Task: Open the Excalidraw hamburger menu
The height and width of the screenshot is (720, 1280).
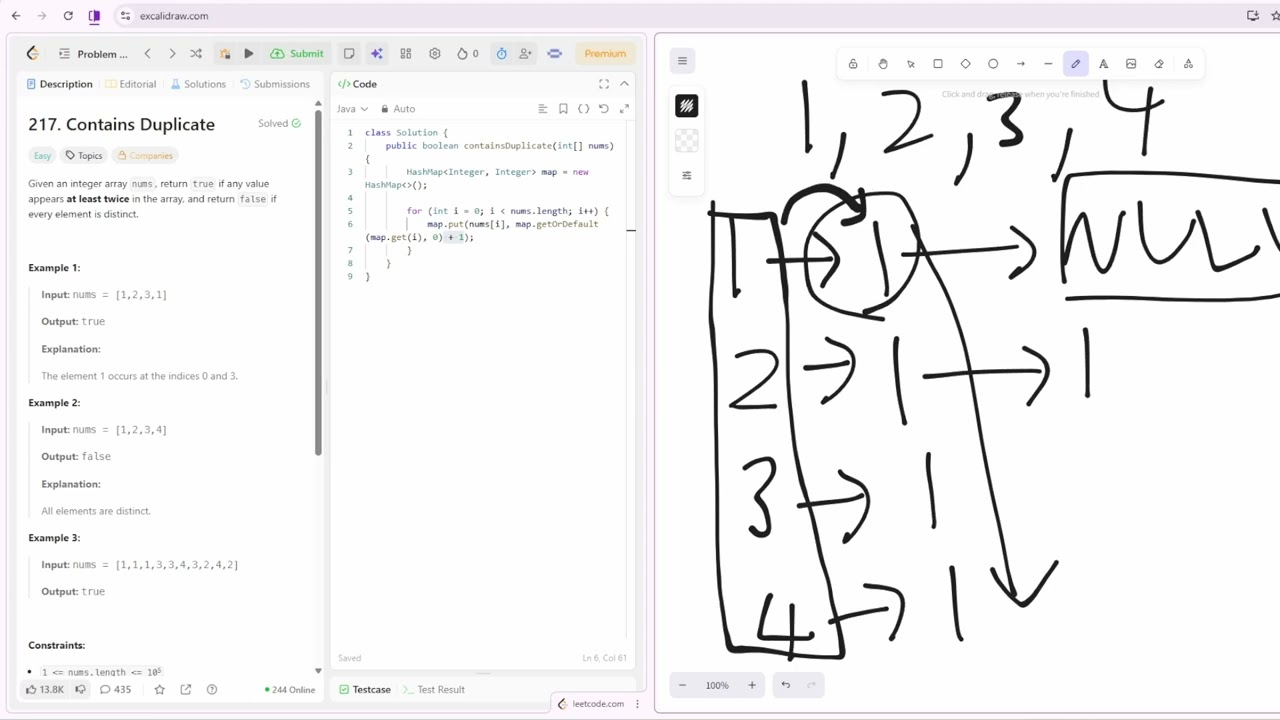Action: point(682,61)
